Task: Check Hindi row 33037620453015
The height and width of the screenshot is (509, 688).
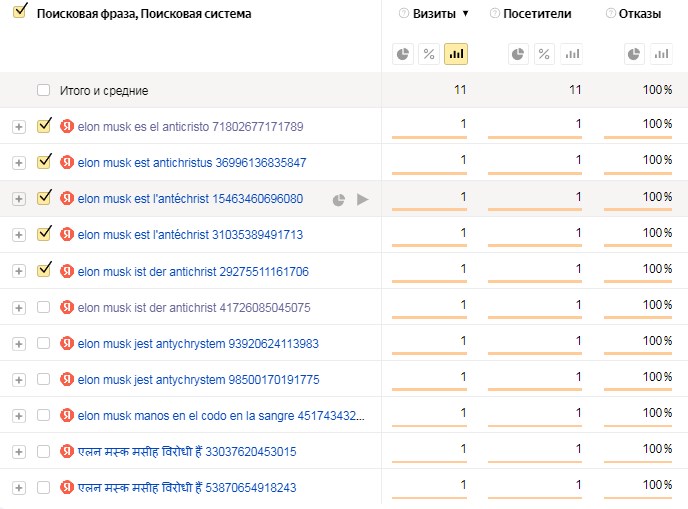Action: 43,451
